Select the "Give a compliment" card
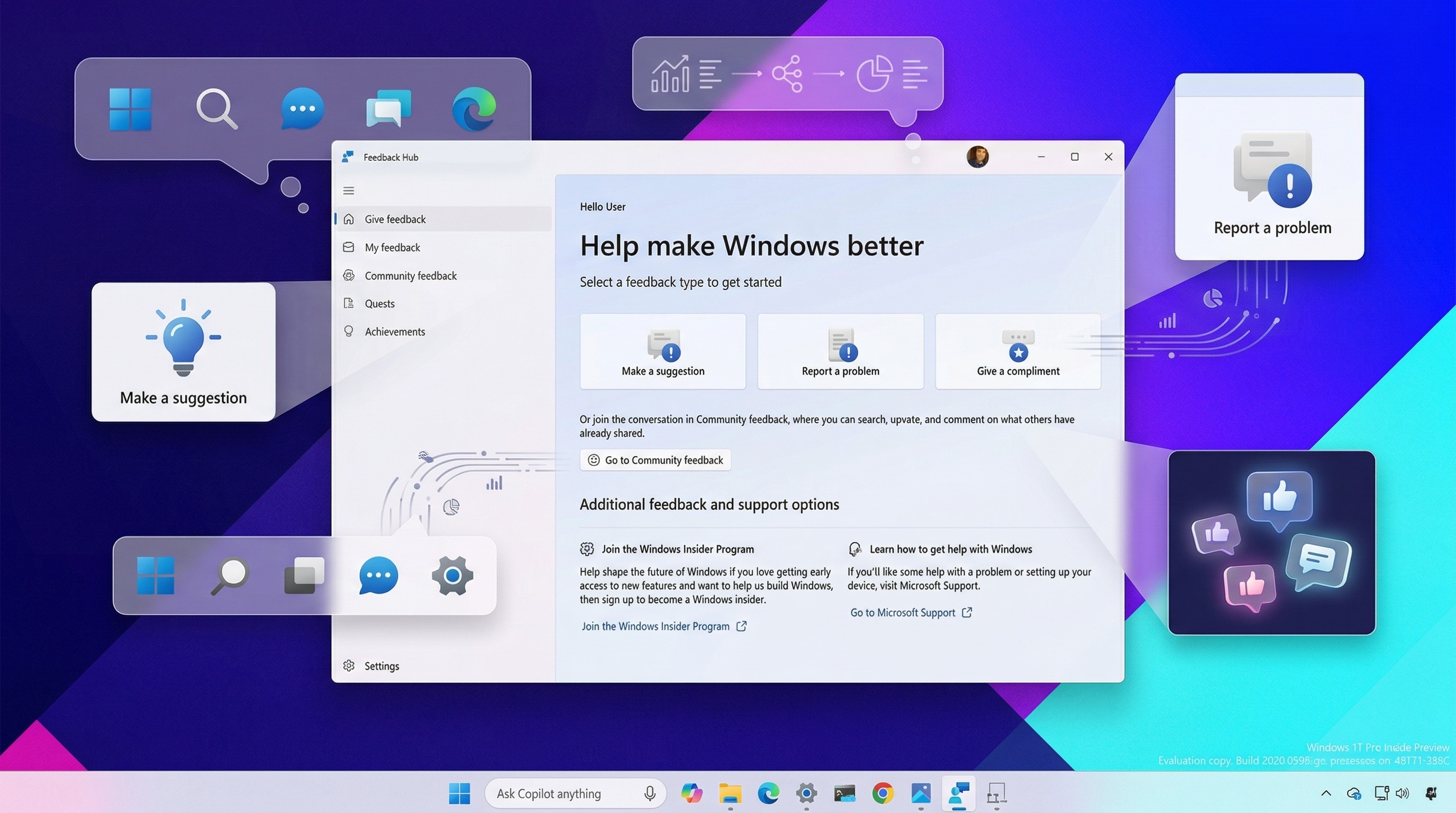1456x813 pixels. (x=1018, y=351)
